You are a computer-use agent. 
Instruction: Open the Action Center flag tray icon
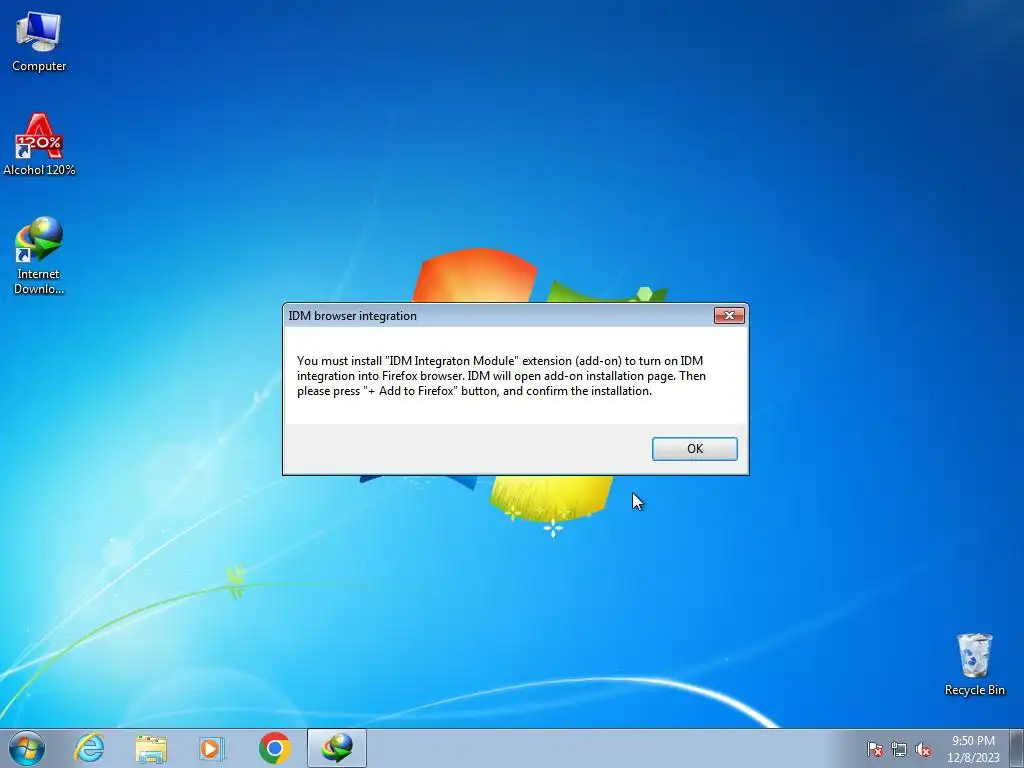[874, 749]
